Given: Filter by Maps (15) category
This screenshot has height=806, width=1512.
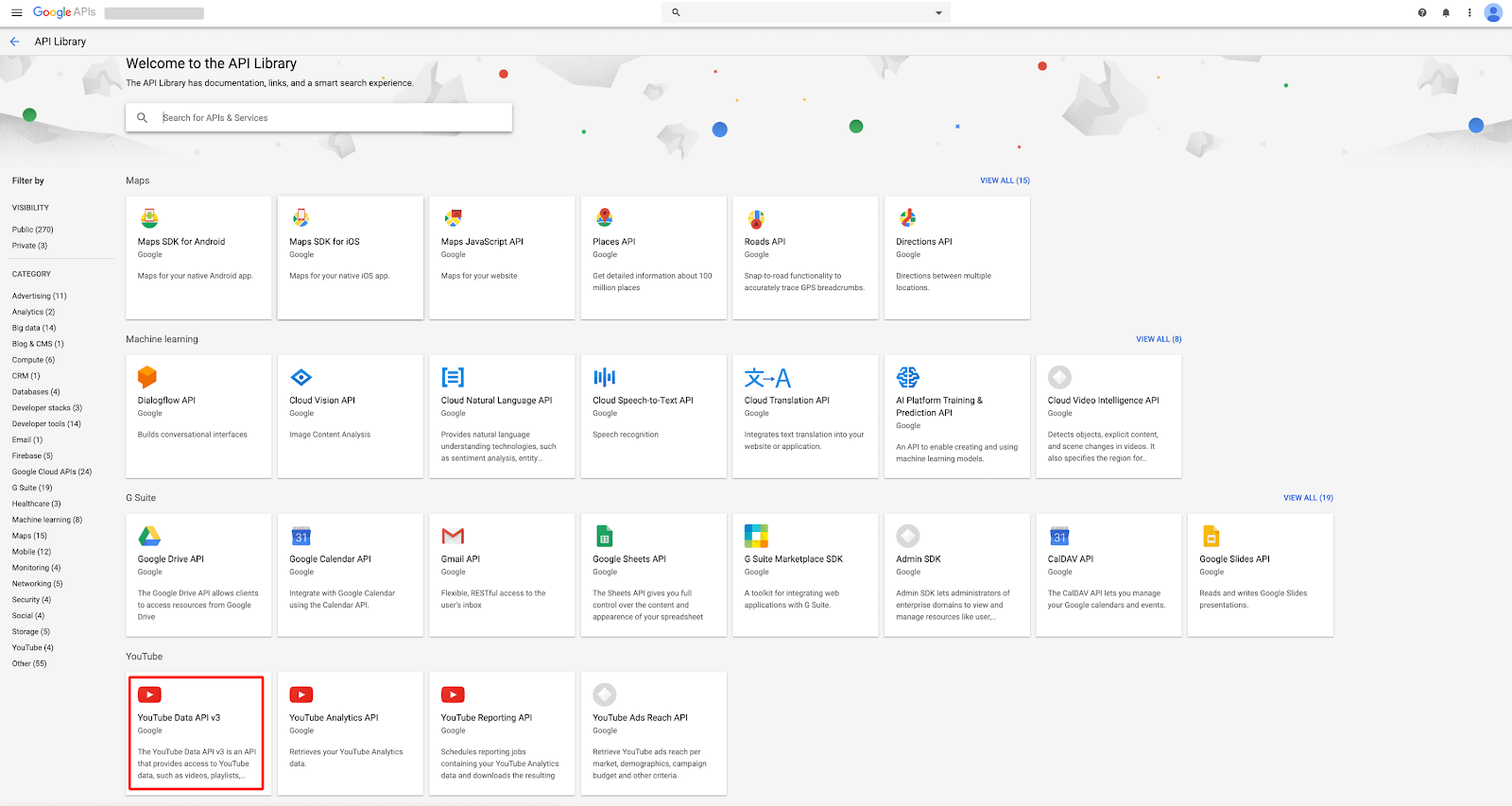Looking at the screenshot, I should point(29,536).
